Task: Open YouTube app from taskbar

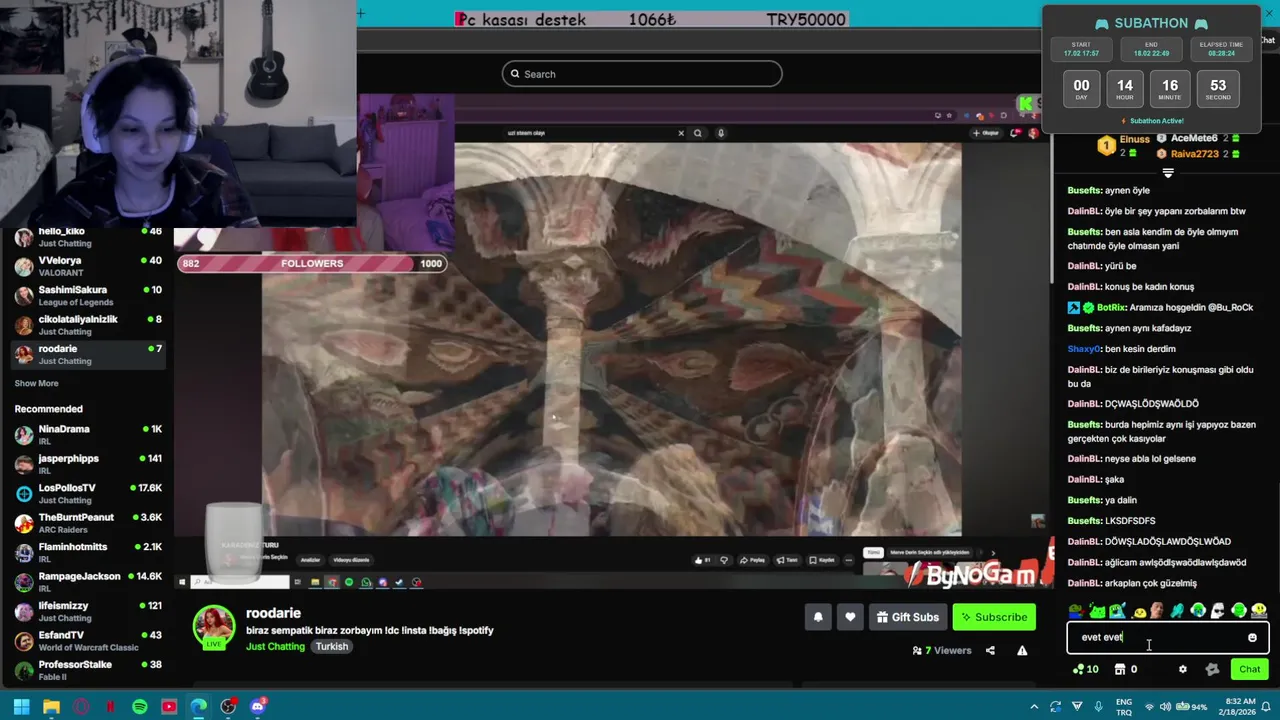Action: click(169, 707)
